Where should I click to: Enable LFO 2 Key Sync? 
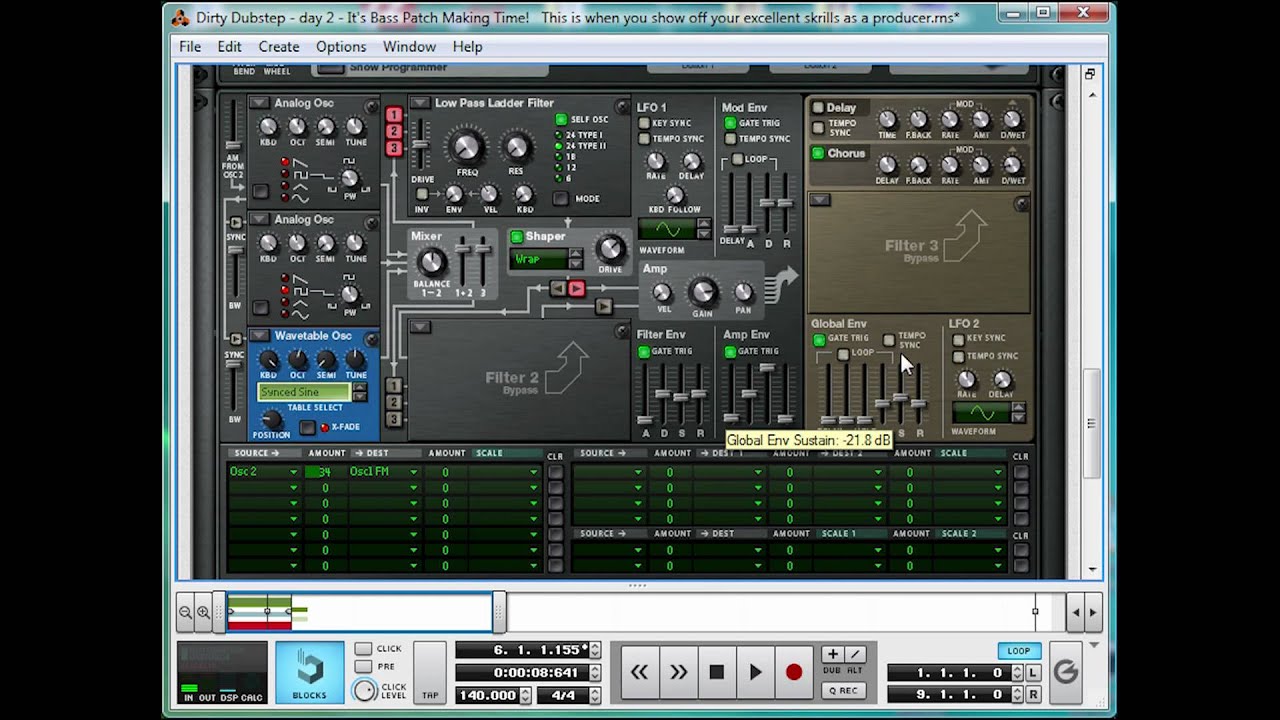959,339
